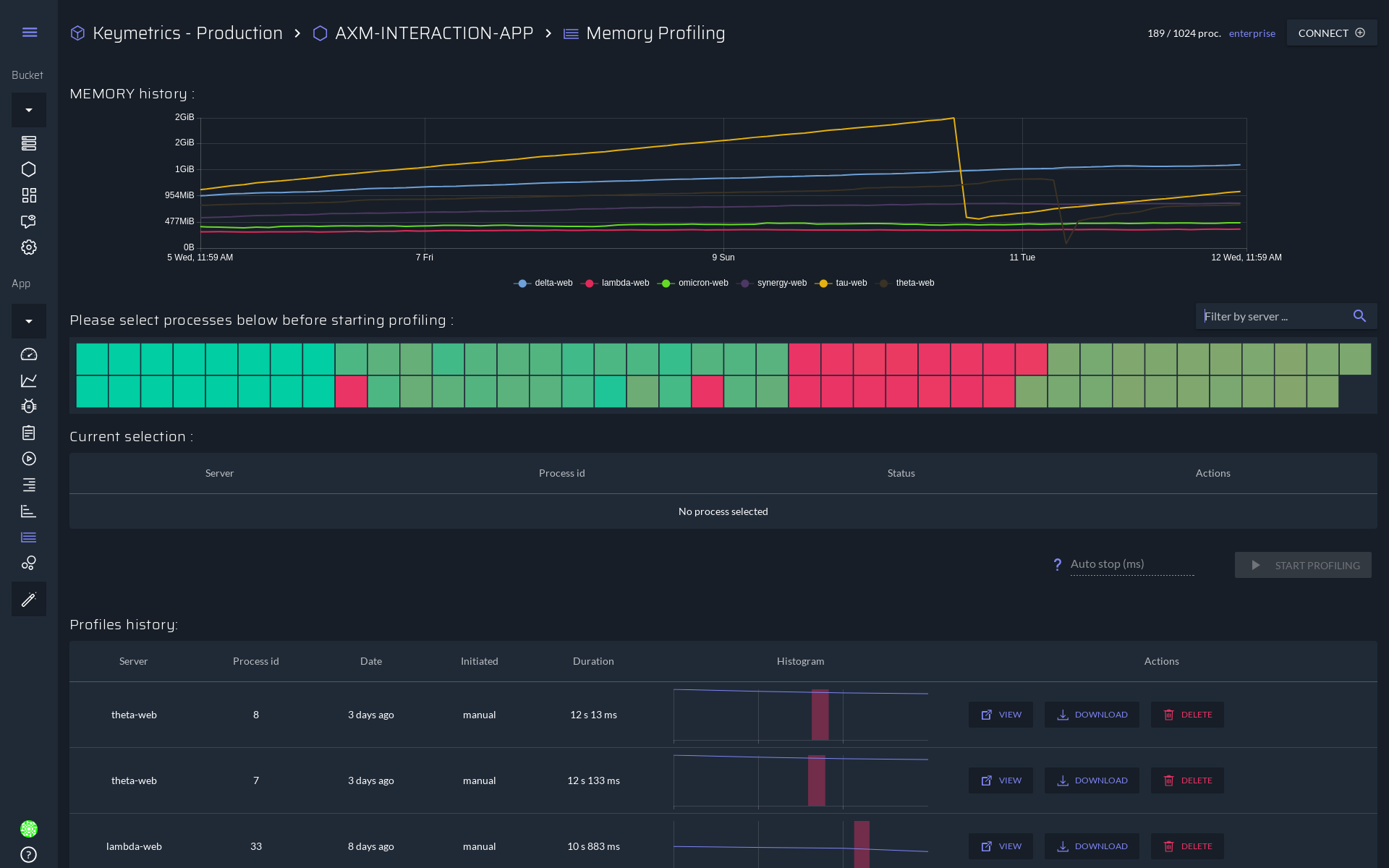Open the play-circle transactions sidebar icon

point(29,459)
